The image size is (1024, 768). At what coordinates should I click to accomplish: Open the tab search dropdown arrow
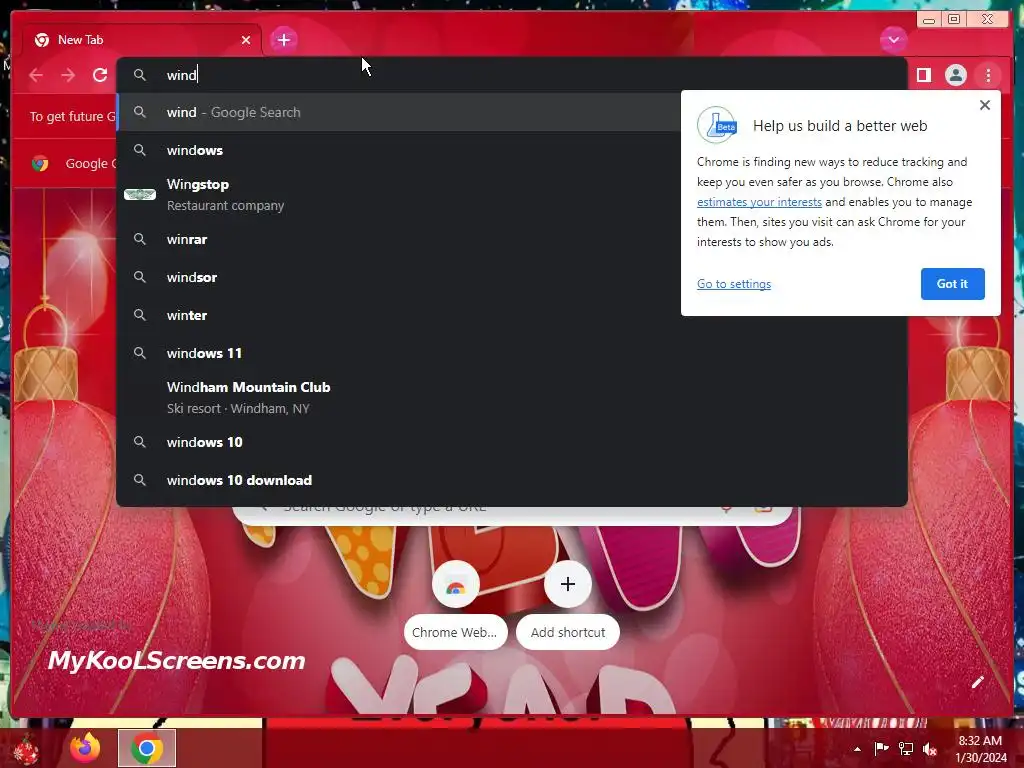893,40
